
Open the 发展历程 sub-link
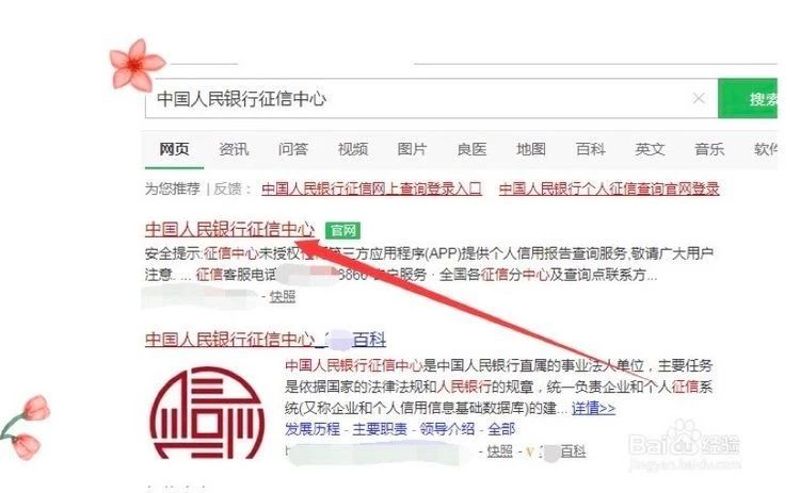[x=312, y=429]
